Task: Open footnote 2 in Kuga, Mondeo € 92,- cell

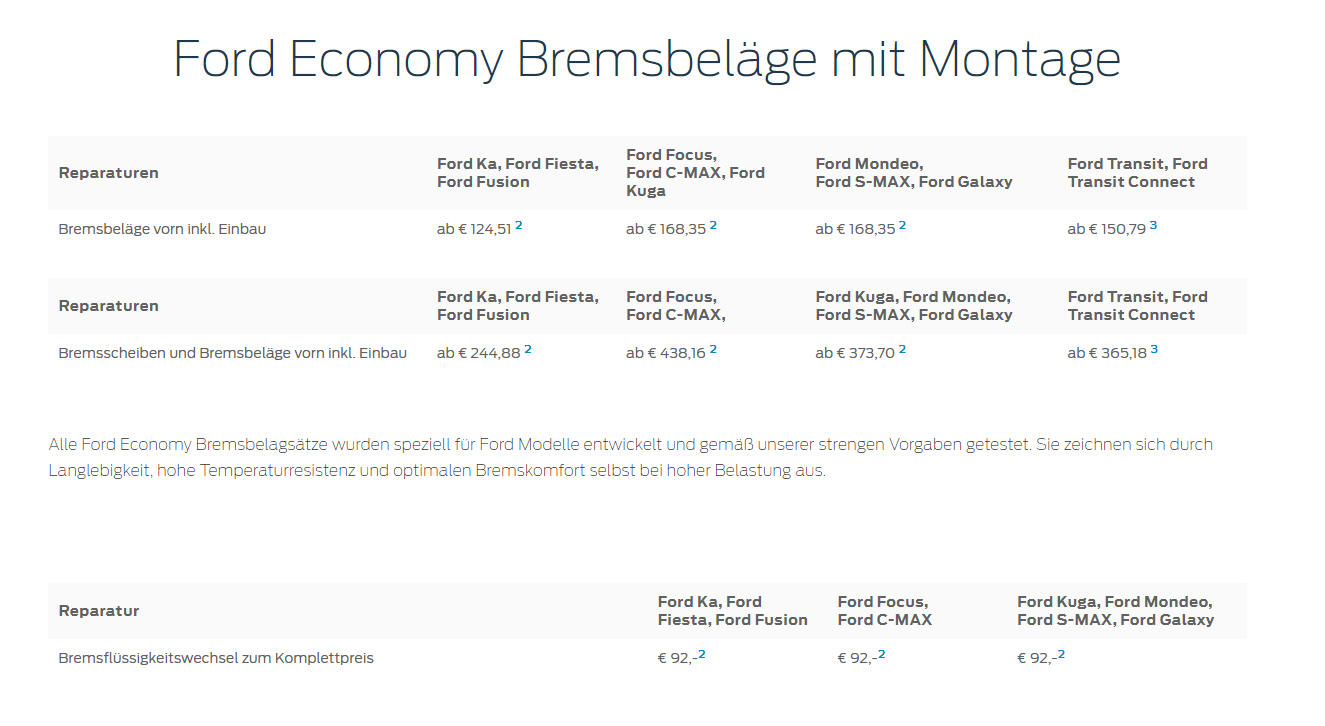Action: click(1061, 654)
